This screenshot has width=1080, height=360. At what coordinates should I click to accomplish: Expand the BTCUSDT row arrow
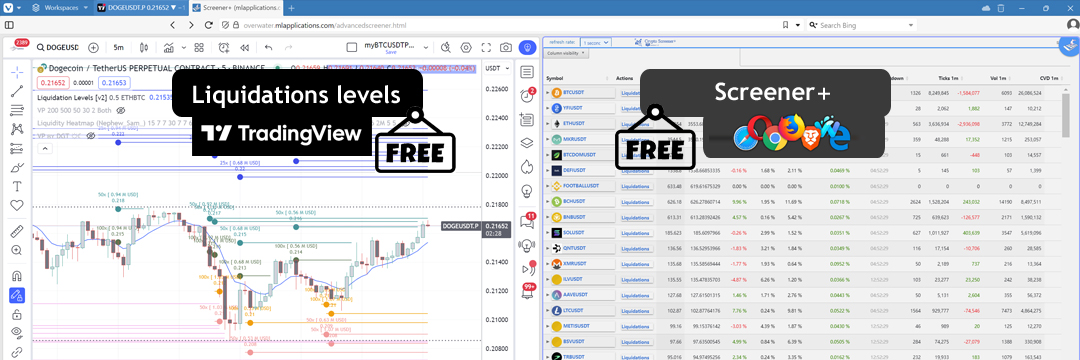[548, 92]
